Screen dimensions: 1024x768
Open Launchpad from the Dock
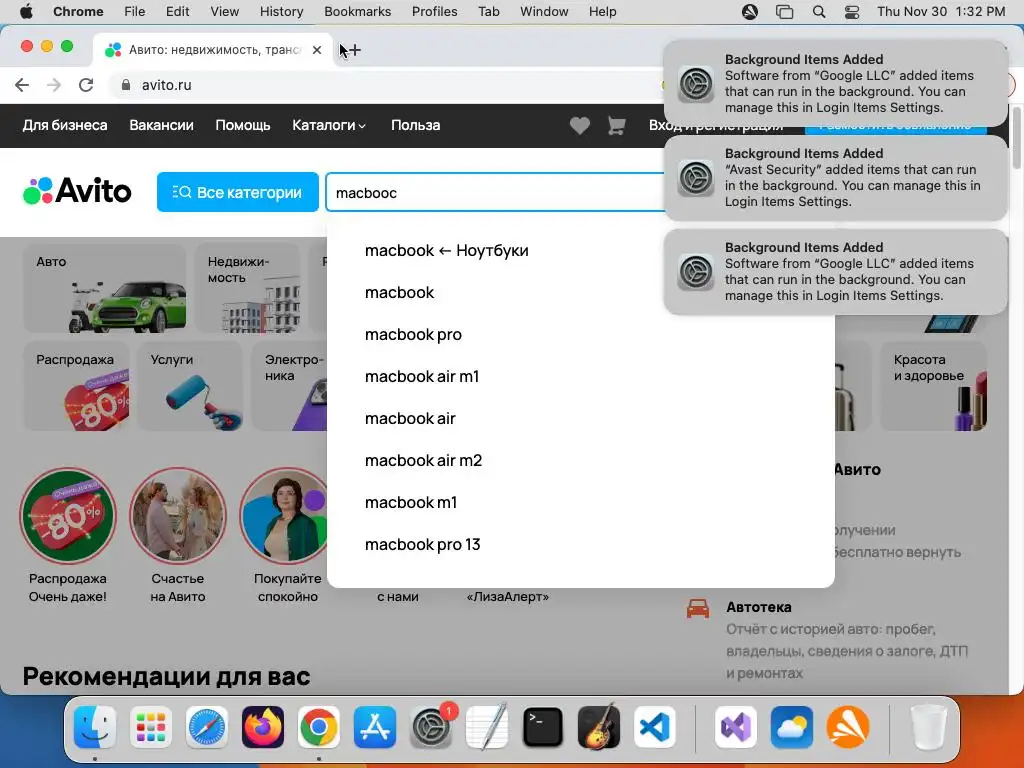150,727
